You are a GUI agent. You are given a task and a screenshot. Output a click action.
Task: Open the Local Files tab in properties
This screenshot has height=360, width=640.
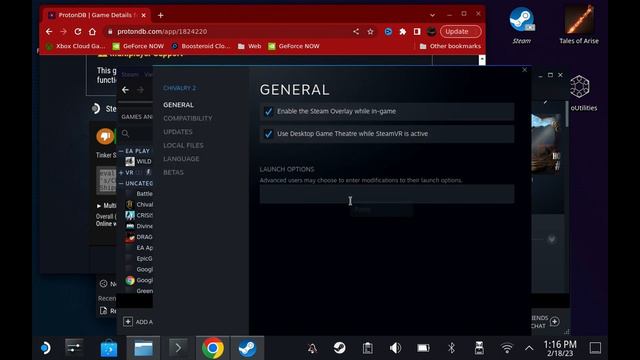(x=183, y=145)
